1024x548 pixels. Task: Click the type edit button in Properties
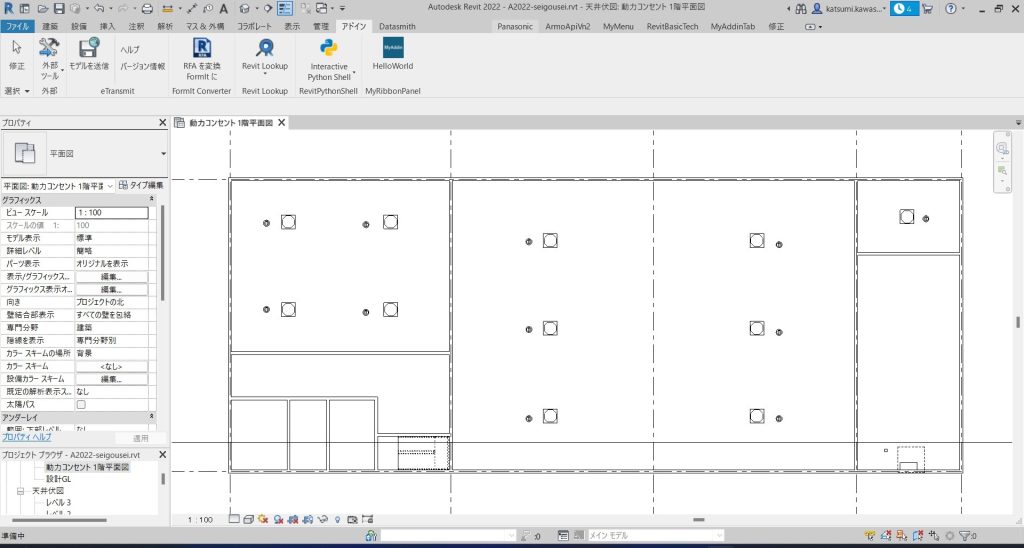coord(141,185)
